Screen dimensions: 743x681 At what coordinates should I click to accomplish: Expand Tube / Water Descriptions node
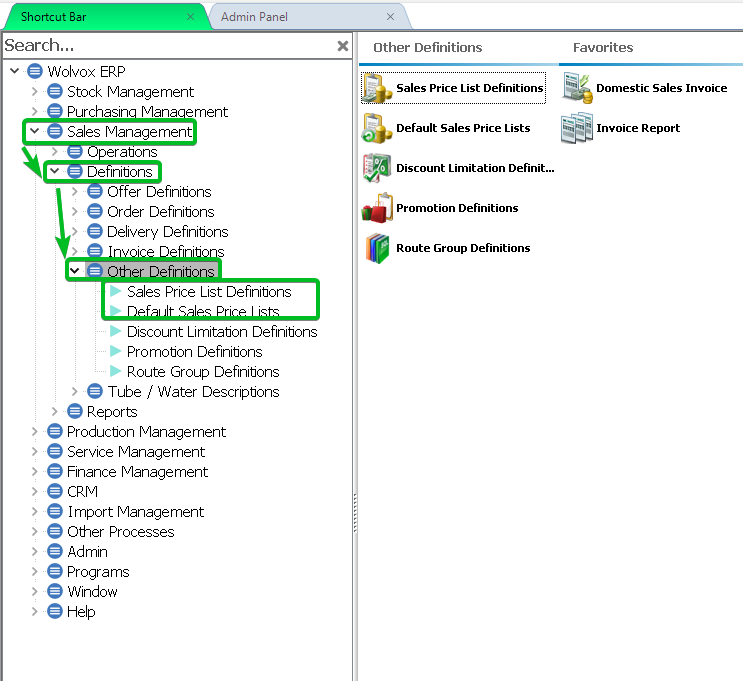(74, 391)
